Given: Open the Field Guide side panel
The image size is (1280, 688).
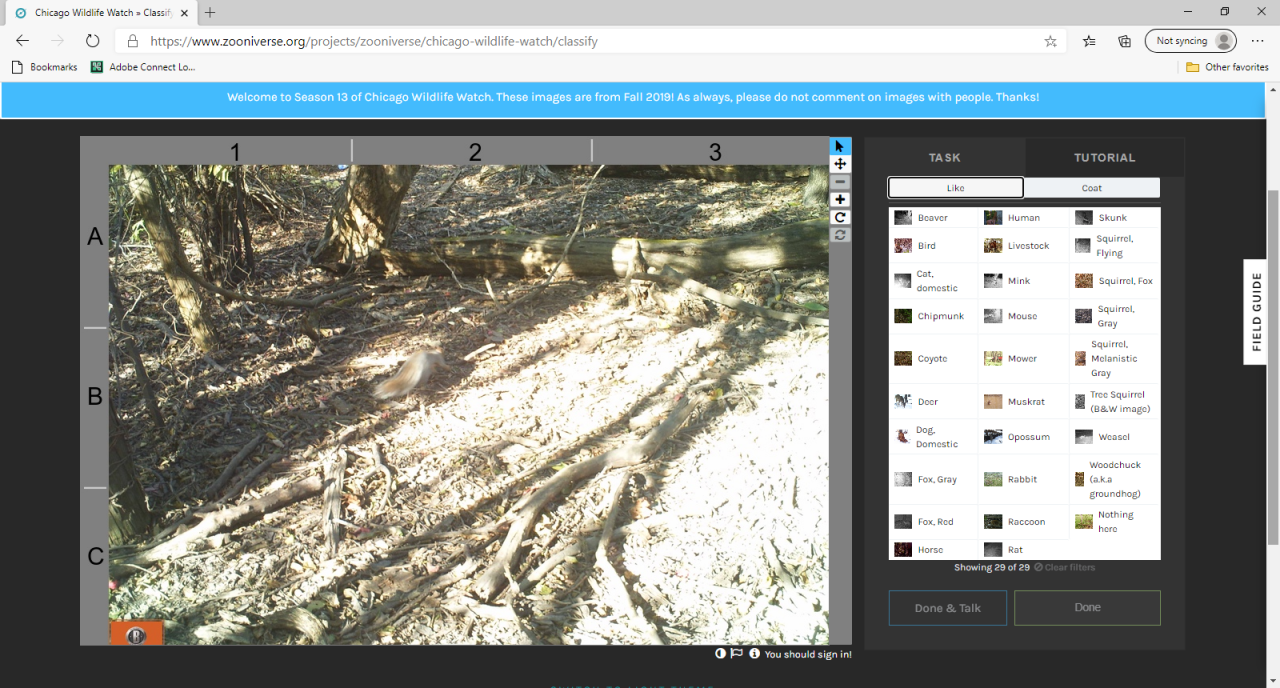Looking at the screenshot, I should click(x=1256, y=312).
